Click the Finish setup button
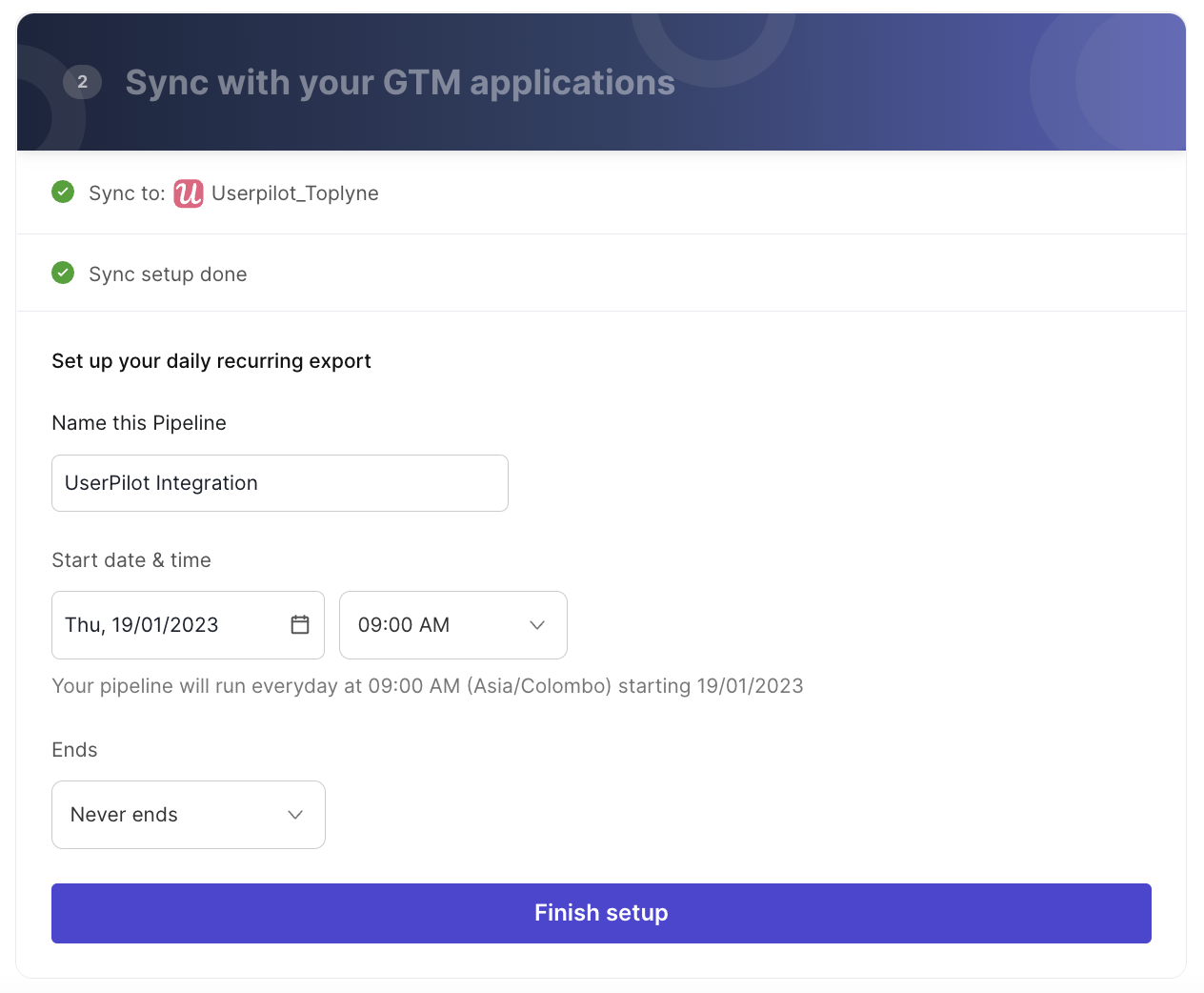Image resolution: width=1204 pixels, height=993 pixels. click(601, 913)
